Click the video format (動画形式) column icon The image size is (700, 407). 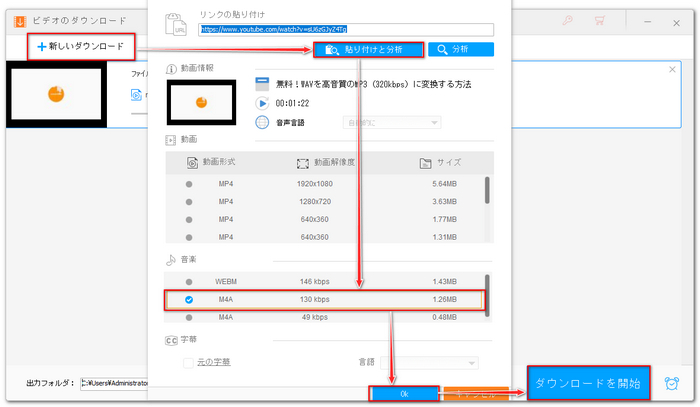click(192, 163)
